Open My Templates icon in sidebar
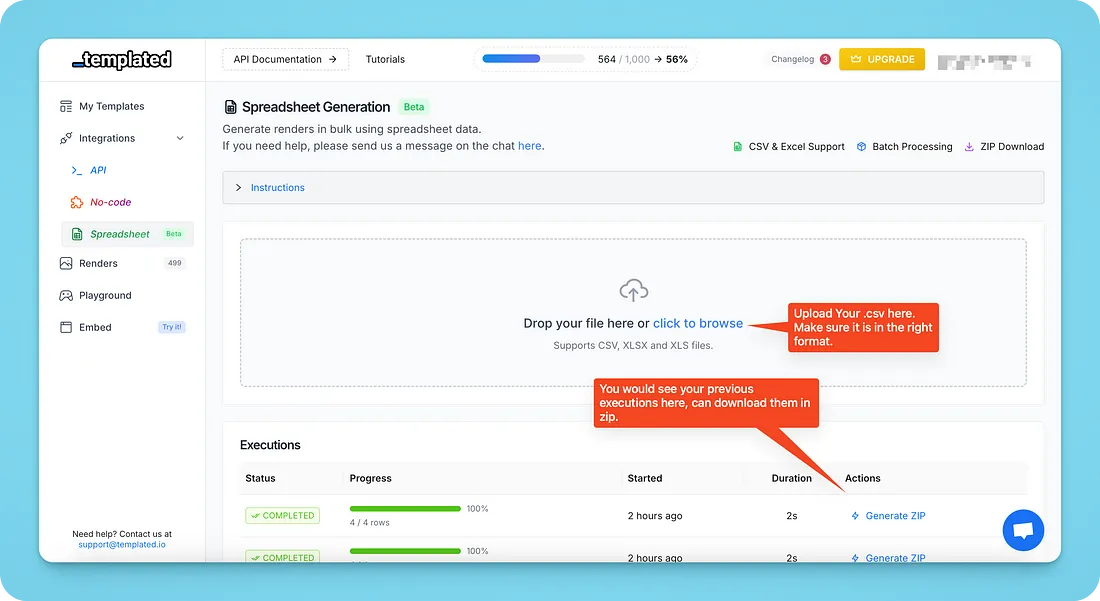Image resolution: width=1100 pixels, height=601 pixels. pyautogui.click(x=66, y=107)
